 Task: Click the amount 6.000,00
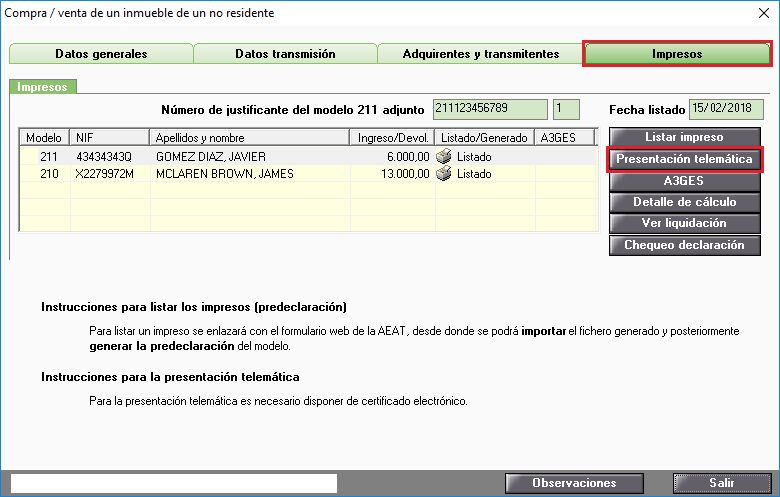(x=408, y=157)
